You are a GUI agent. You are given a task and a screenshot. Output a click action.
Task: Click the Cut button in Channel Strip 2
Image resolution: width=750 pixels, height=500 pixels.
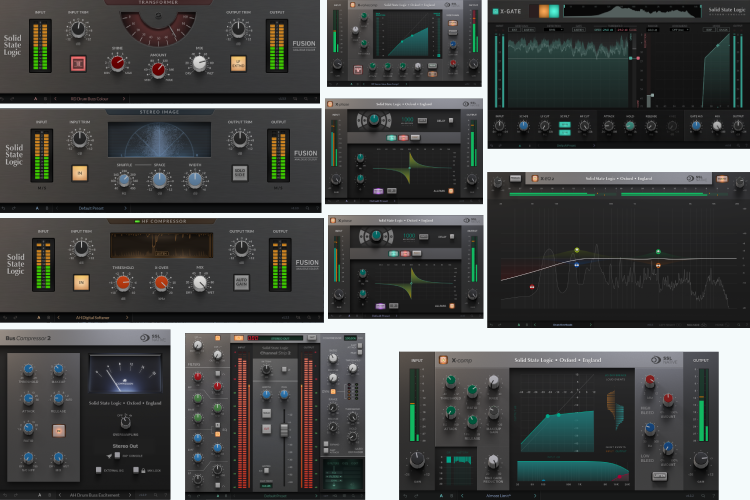(x=266, y=429)
